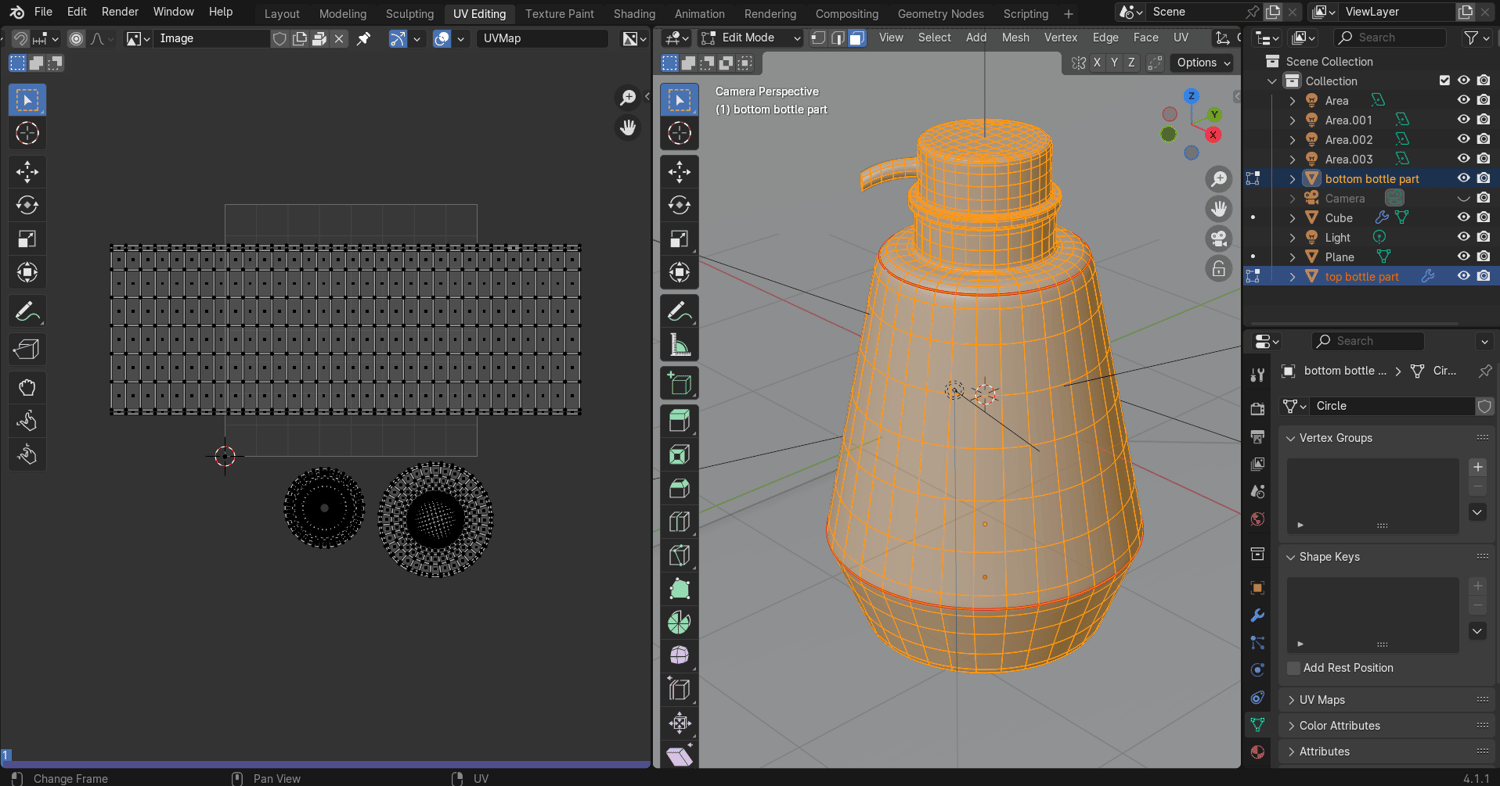
Task: Open the Modifiers properties tab
Action: click(x=1257, y=615)
